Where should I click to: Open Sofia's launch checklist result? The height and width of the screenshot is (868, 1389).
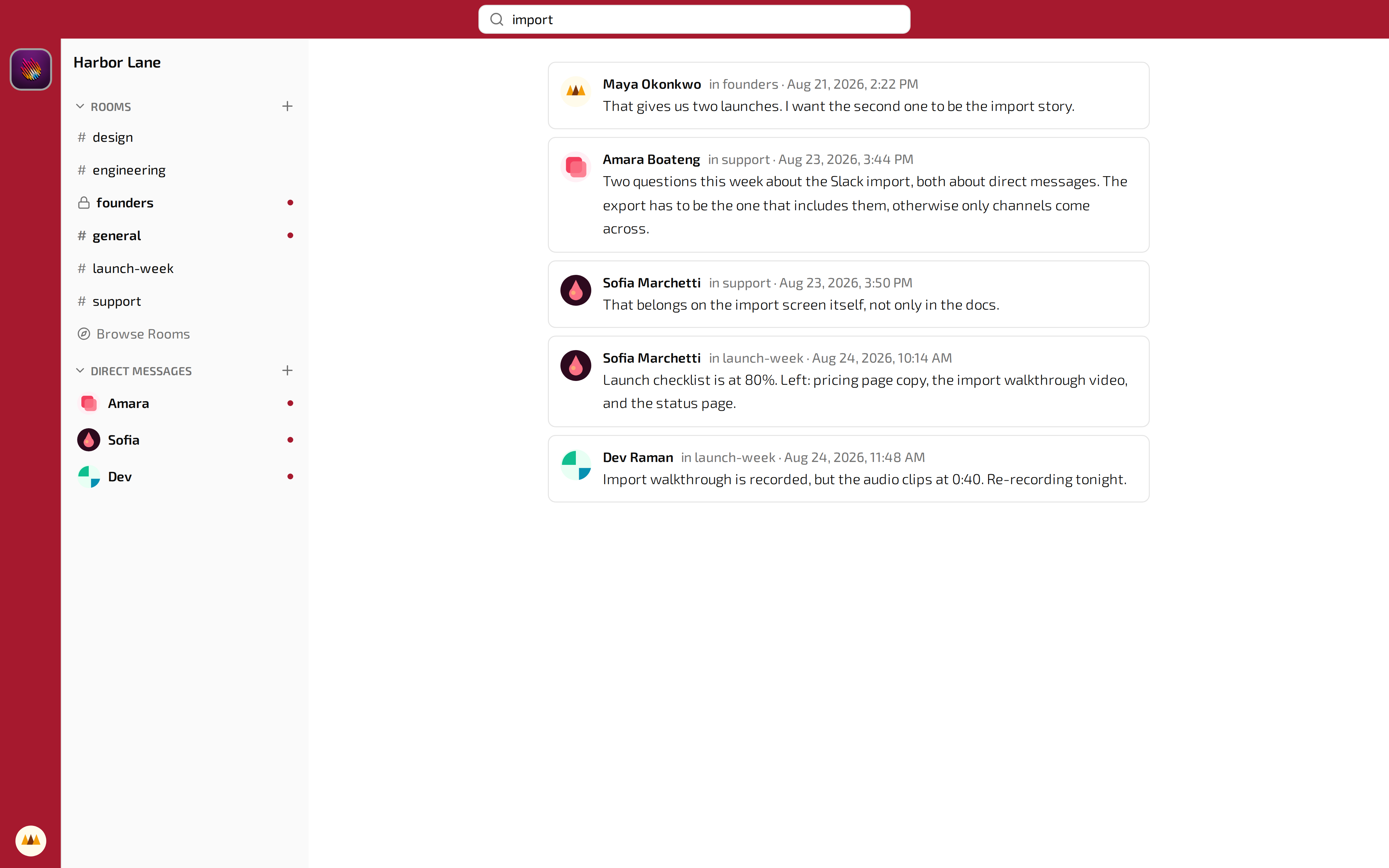coord(848,381)
